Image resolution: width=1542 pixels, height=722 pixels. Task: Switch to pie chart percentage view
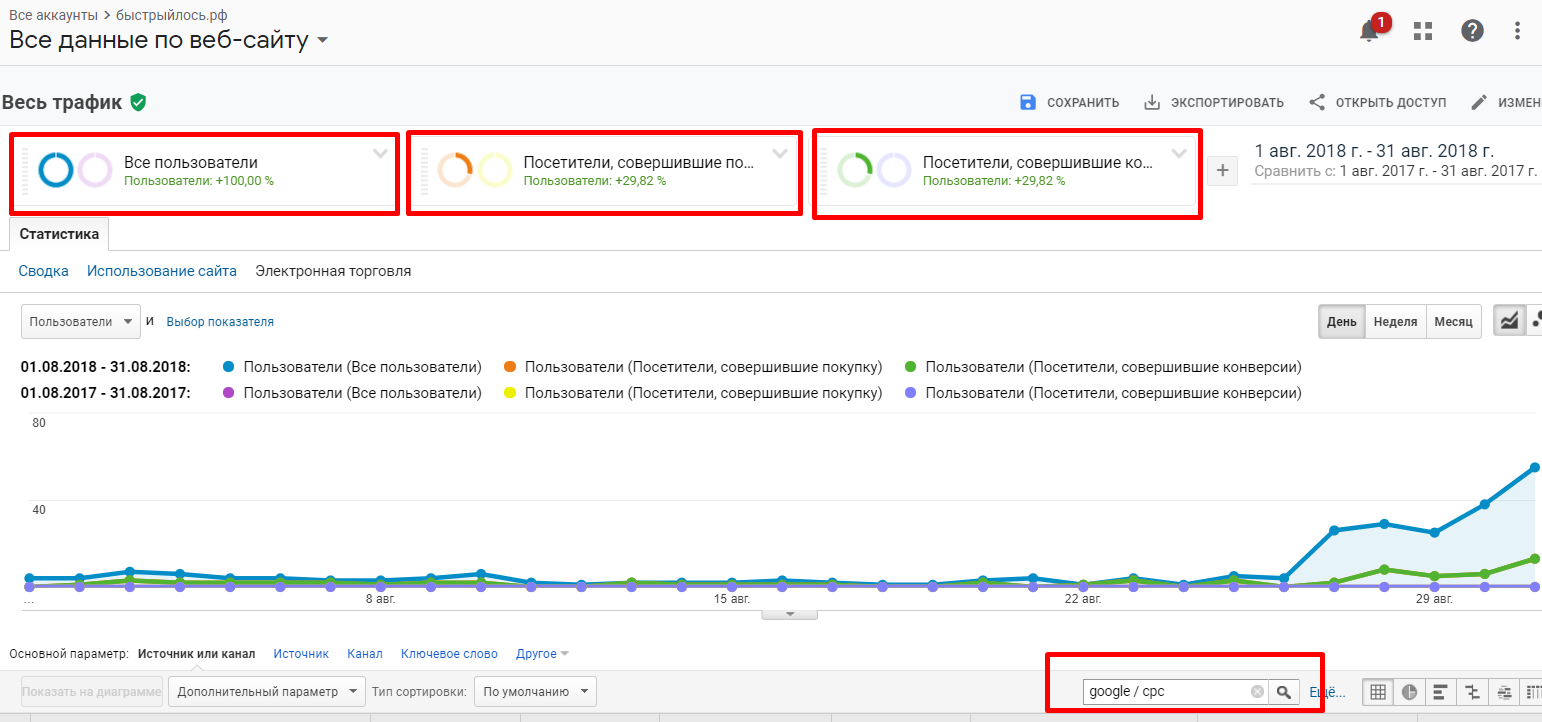click(x=1409, y=691)
